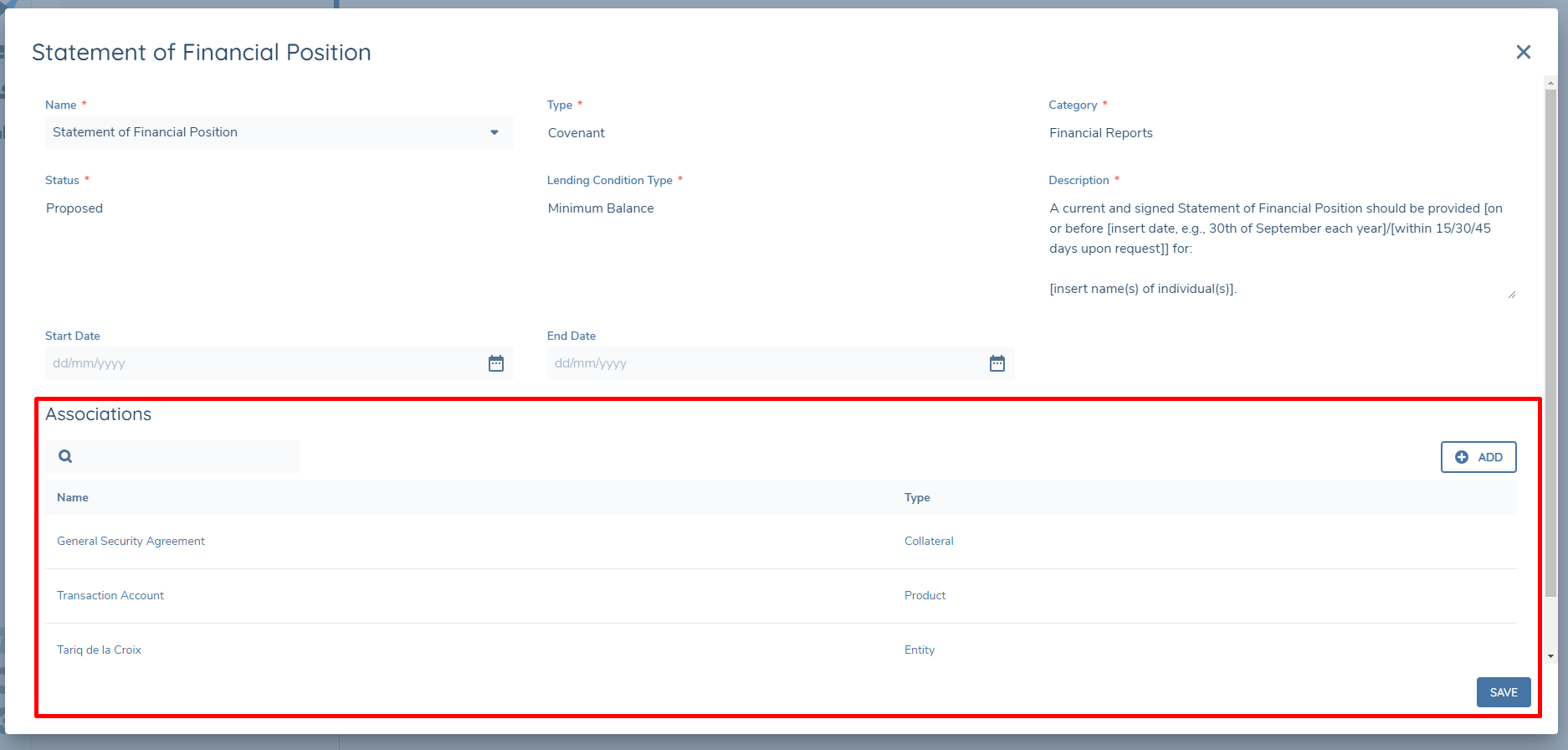This screenshot has width=1568, height=750.
Task: Open the Tariq de la Croix association
Action: tap(99, 650)
